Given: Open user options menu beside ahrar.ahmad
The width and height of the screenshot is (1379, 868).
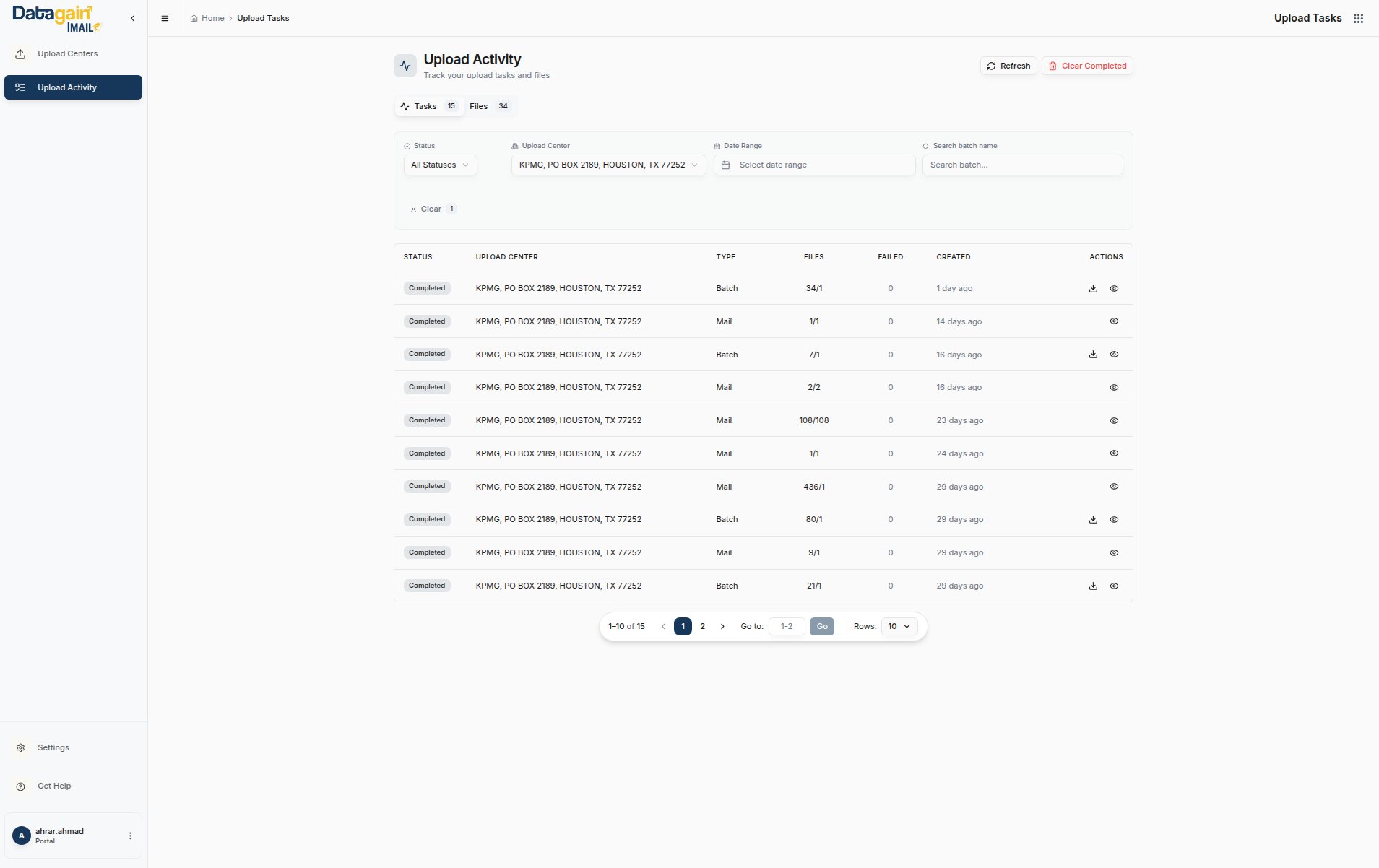Looking at the screenshot, I should [130, 836].
